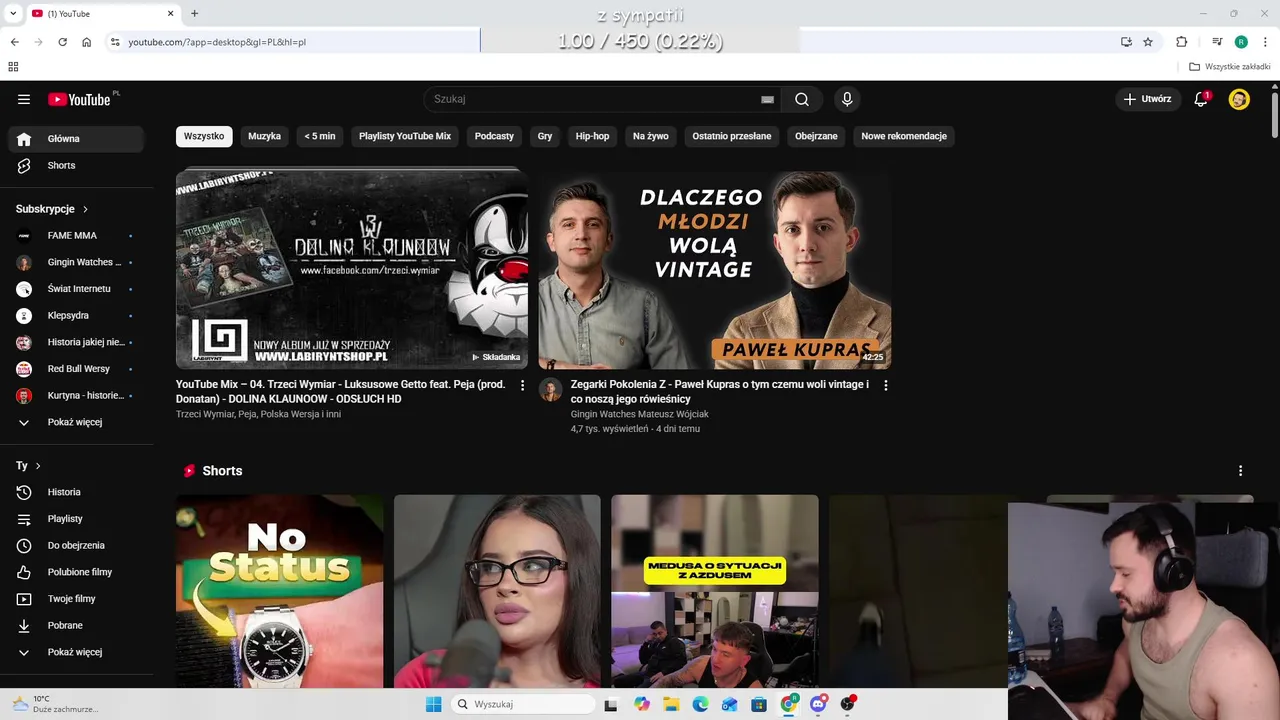Open the account avatar menu
This screenshot has width=1280, height=720.
(x=1239, y=99)
